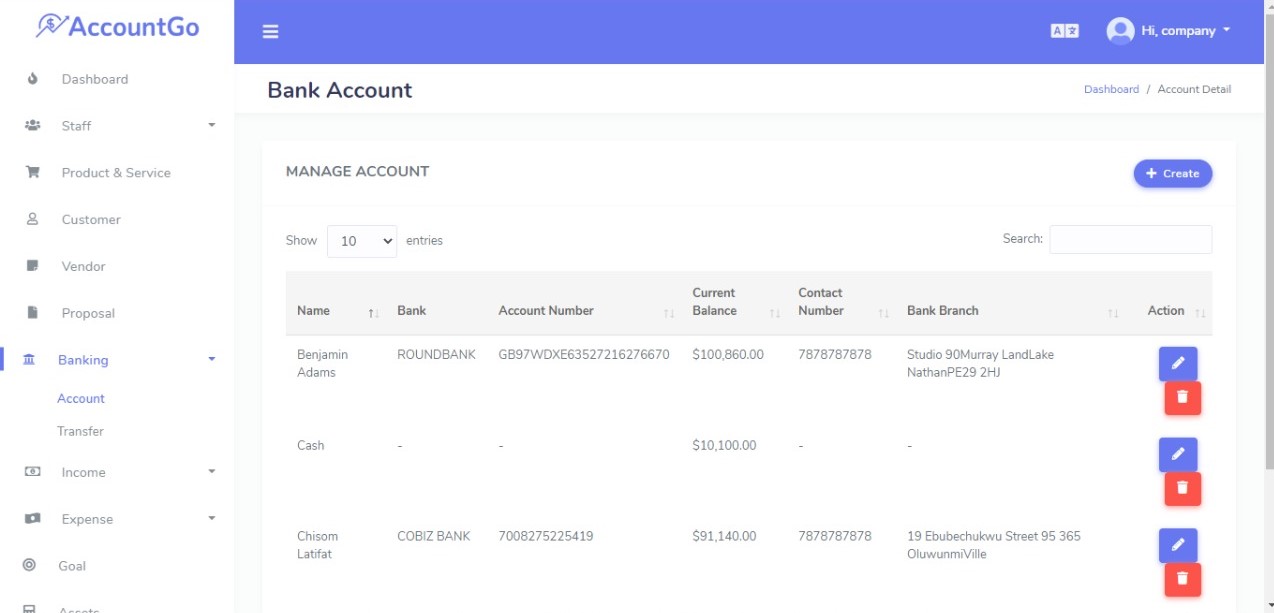This screenshot has width=1274, height=613.
Task: Expand the Staff sidebar menu
Action: 117,126
